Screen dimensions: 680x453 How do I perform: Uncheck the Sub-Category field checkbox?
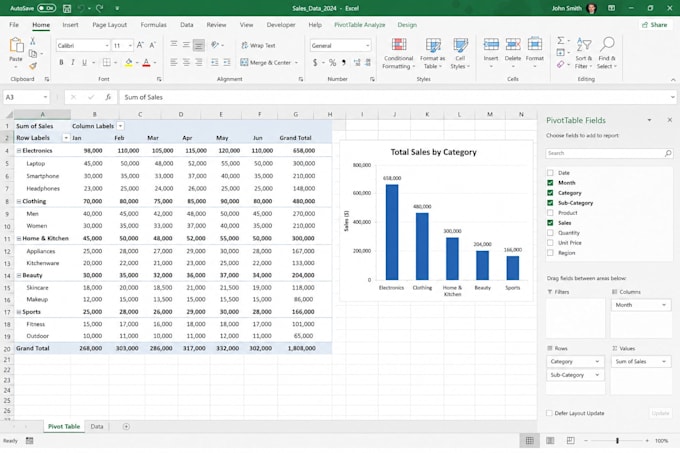550,203
